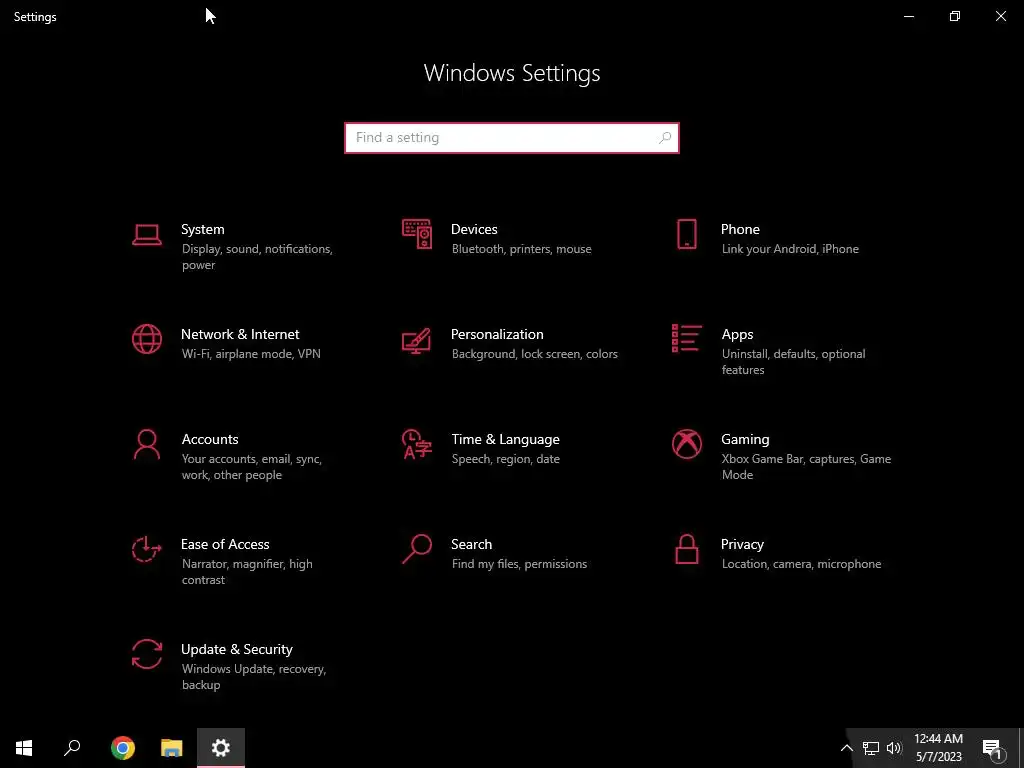Select the Update & Security heading
Image resolution: width=1024 pixels, height=768 pixels.
pyautogui.click(x=236, y=650)
